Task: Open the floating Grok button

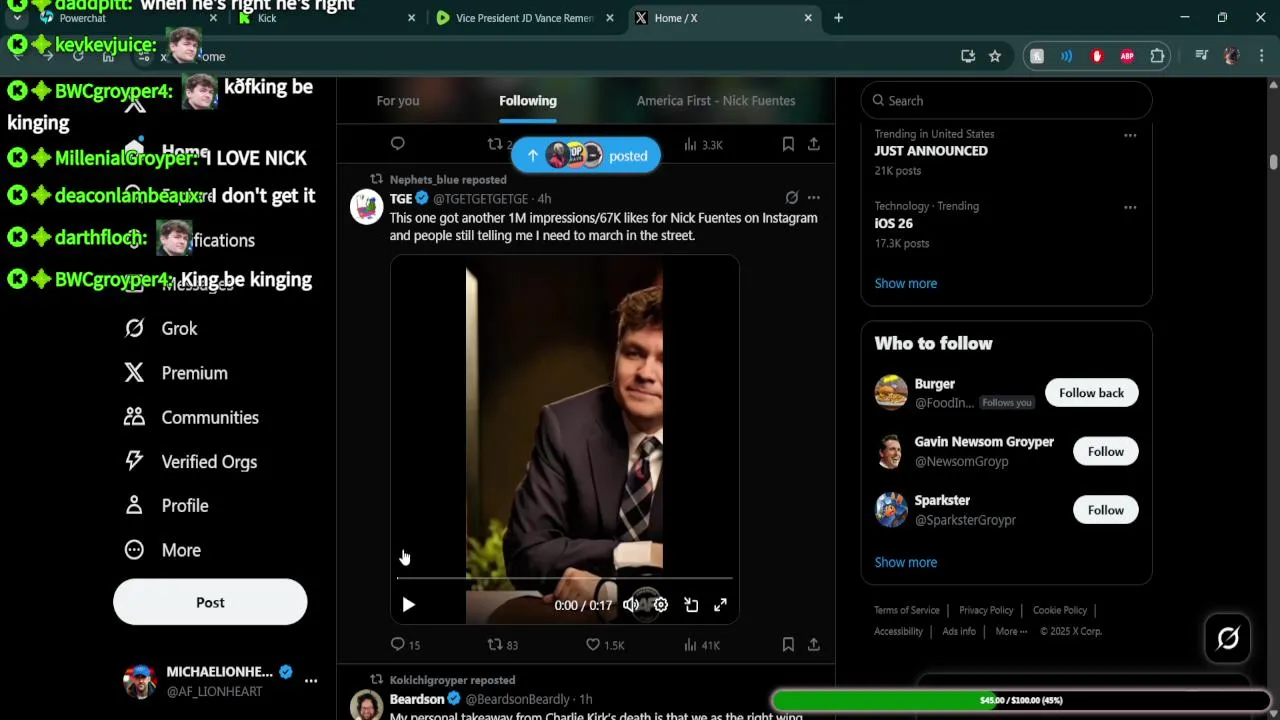Action: point(1228,638)
